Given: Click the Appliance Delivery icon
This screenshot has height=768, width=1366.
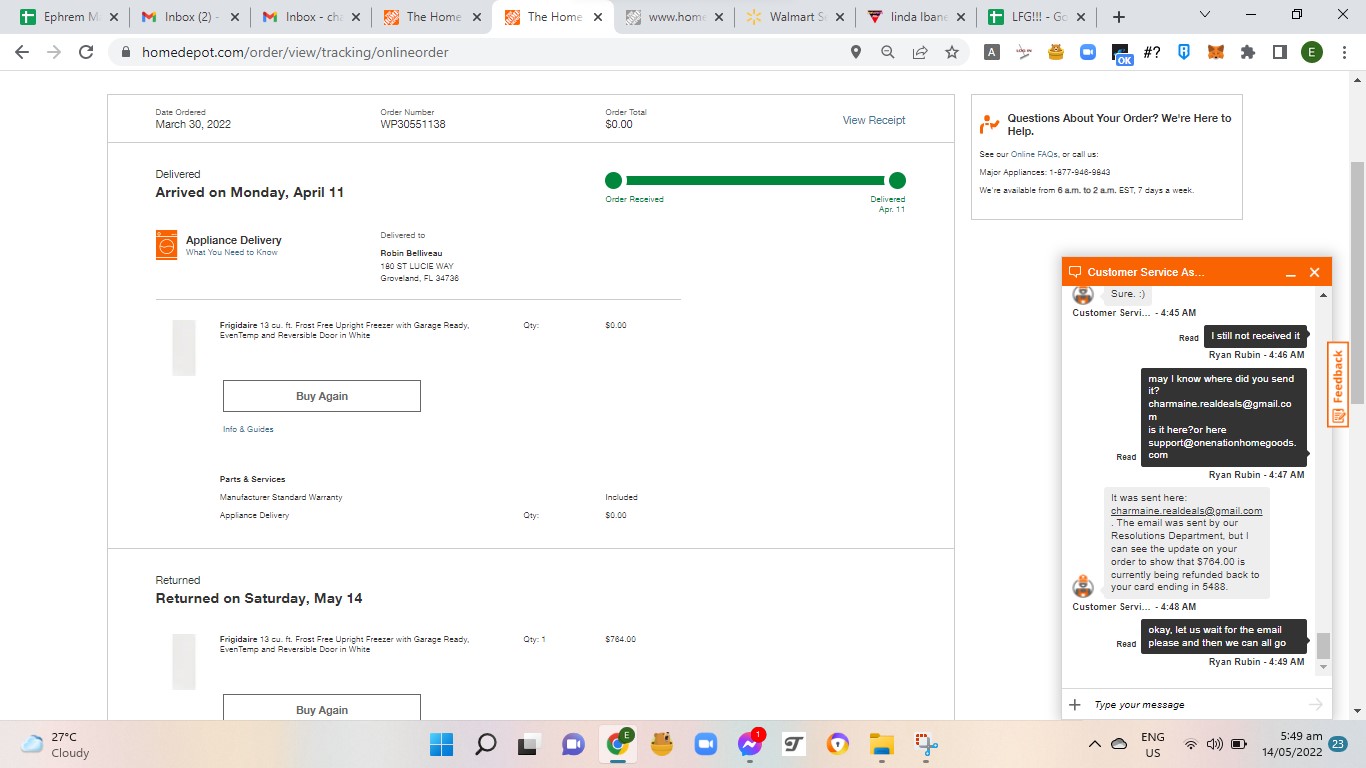Looking at the screenshot, I should (166, 245).
